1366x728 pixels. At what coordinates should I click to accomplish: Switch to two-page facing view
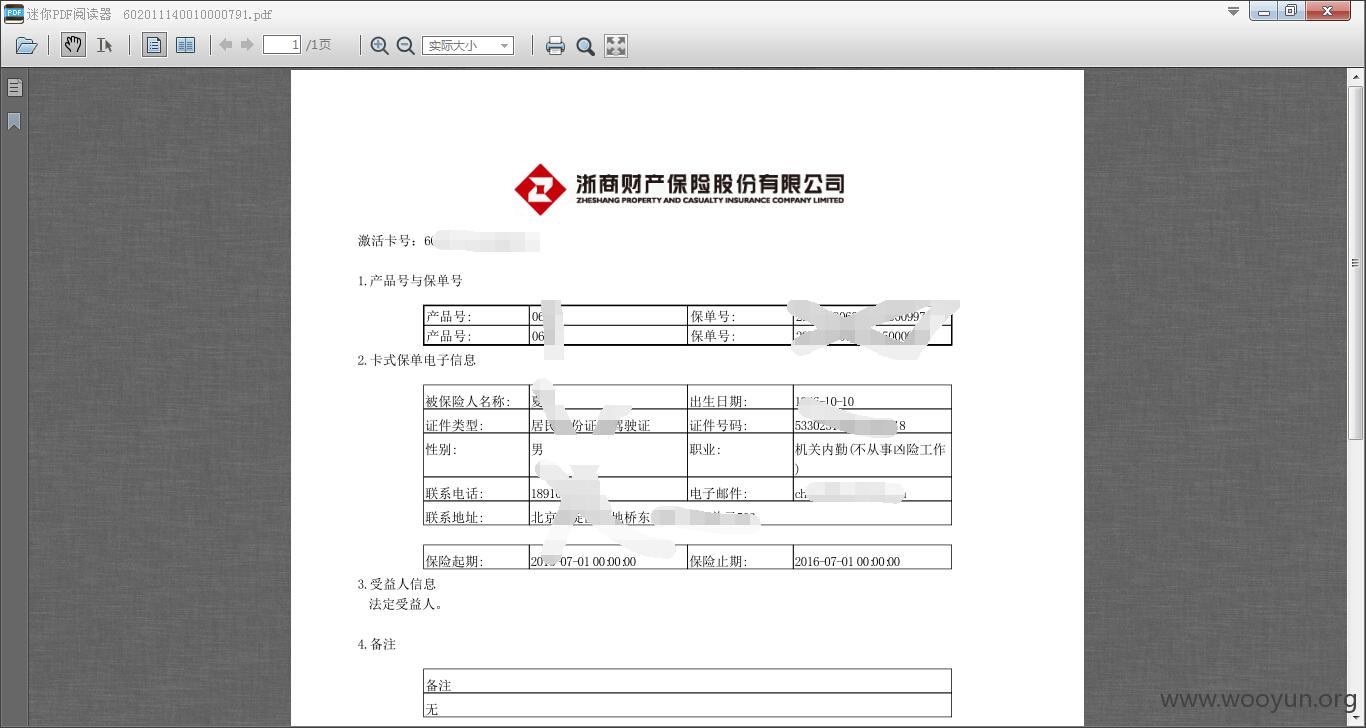click(185, 45)
